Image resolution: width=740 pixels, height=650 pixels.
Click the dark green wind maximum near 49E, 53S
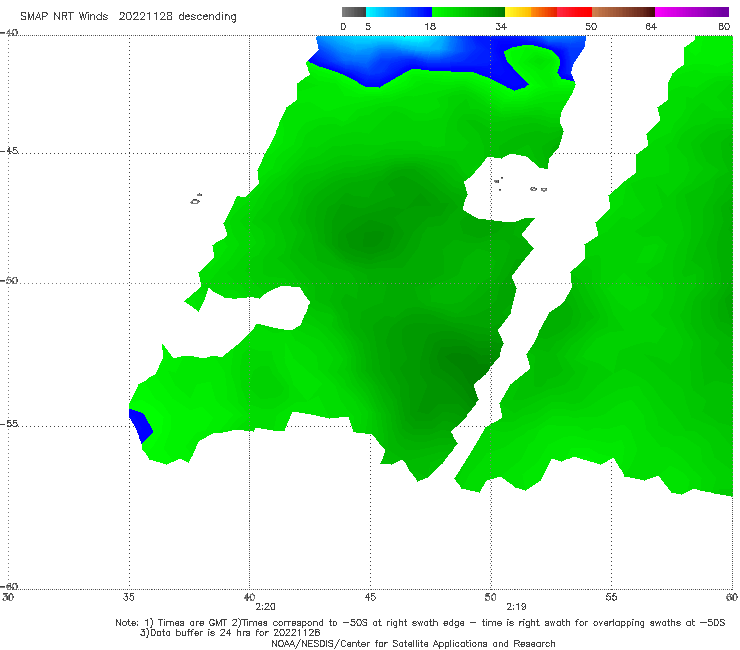point(460,361)
